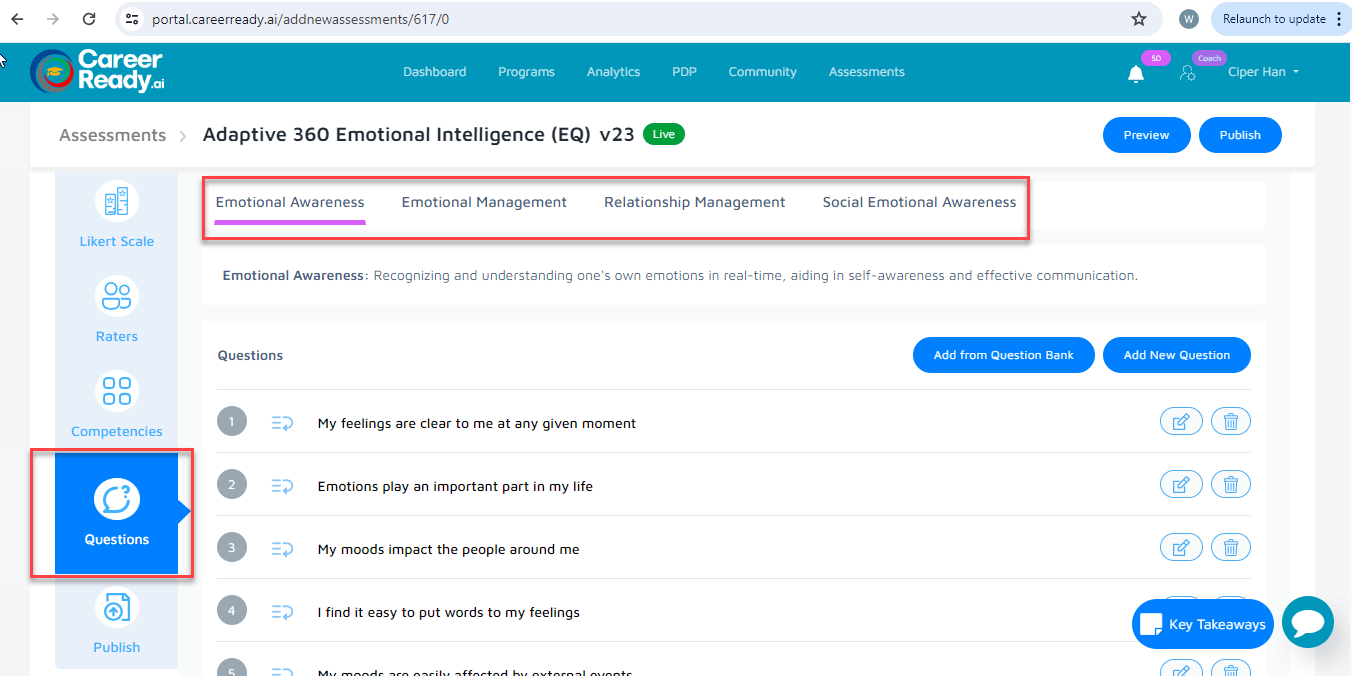
Task: Open the notifications bell
Action: pyautogui.click(x=1135, y=72)
